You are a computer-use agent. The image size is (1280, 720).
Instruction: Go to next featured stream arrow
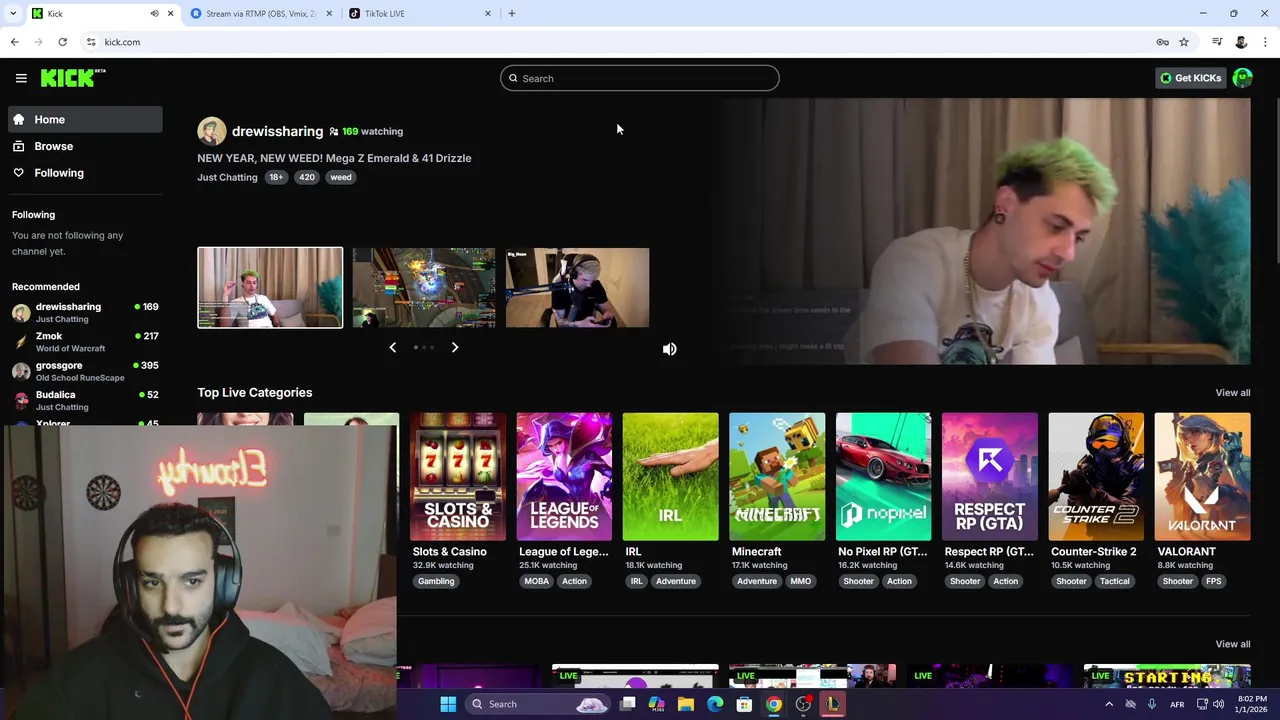(x=454, y=347)
